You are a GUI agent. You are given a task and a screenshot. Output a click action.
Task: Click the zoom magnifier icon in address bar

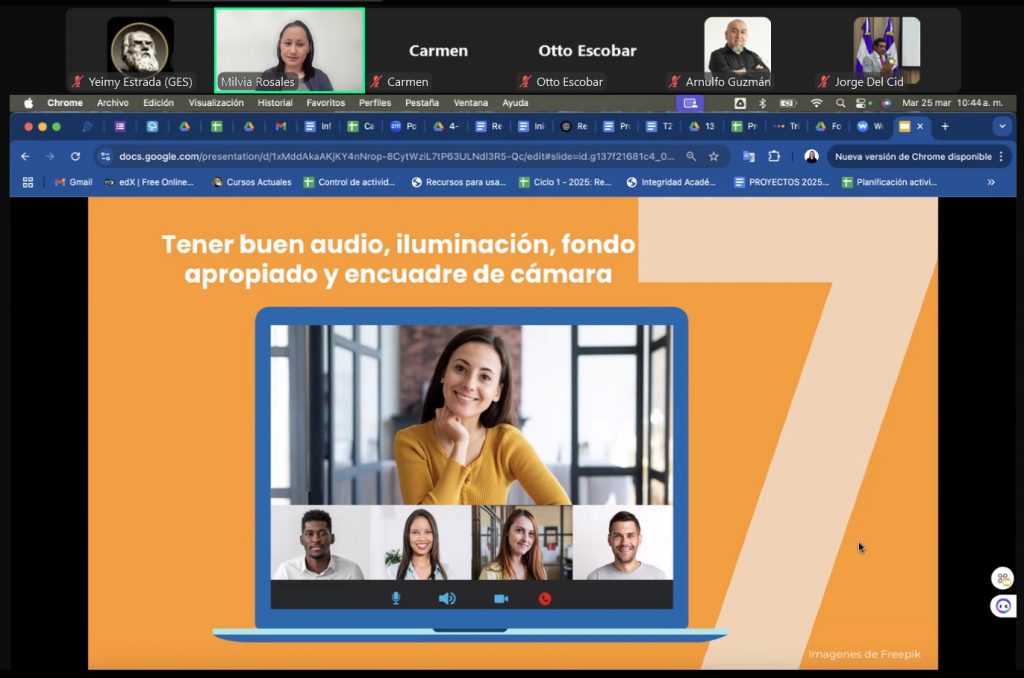[x=692, y=157]
